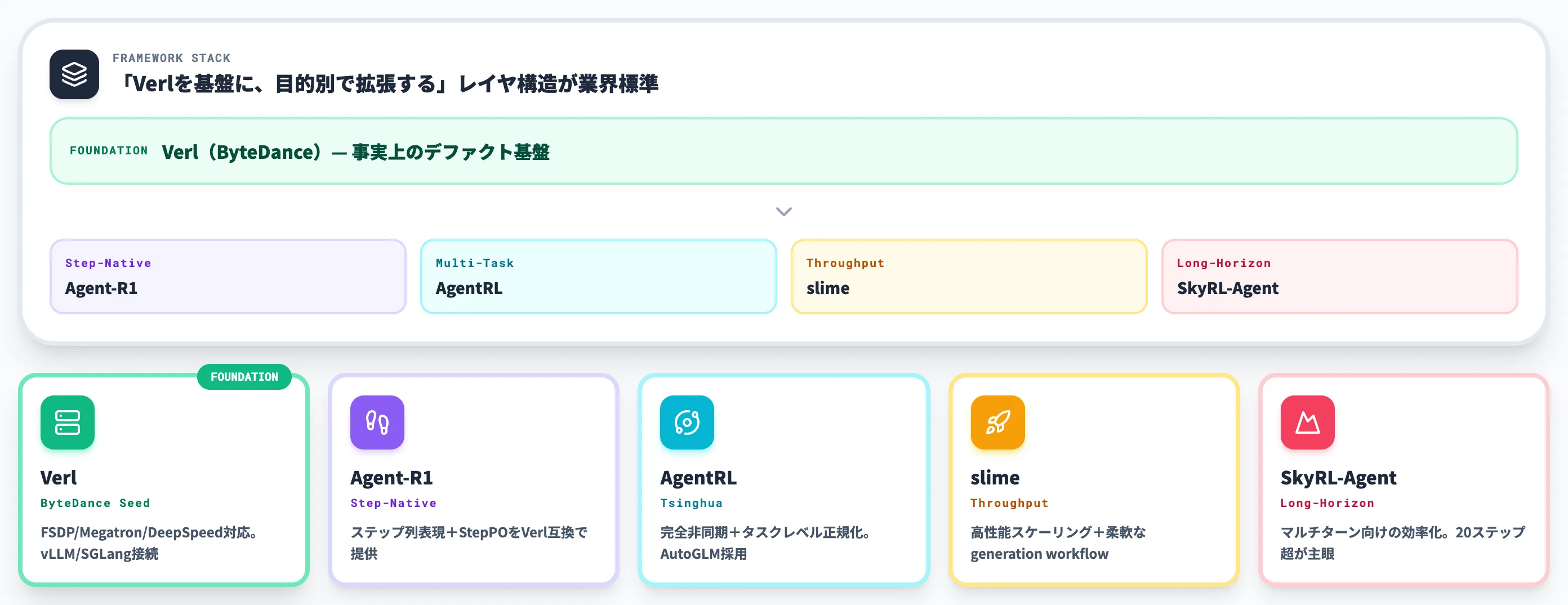Click 'Long-Horizon' subtitle in the lower SkyRL-Agent card
This screenshot has height=605, width=1568.
pos(1327,504)
